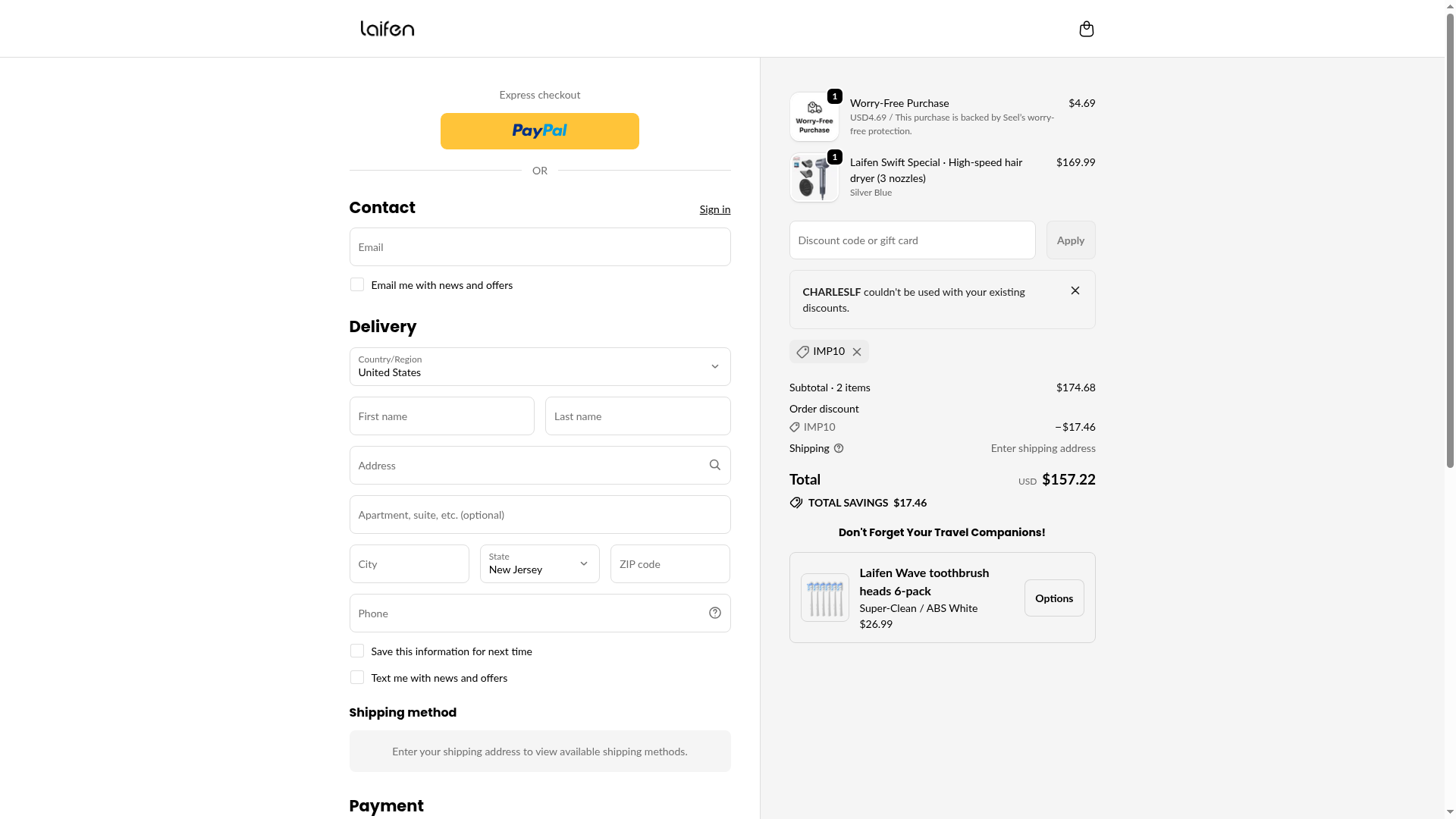Click the Laifen logo
This screenshot has height=819, width=1456.
tap(387, 29)
